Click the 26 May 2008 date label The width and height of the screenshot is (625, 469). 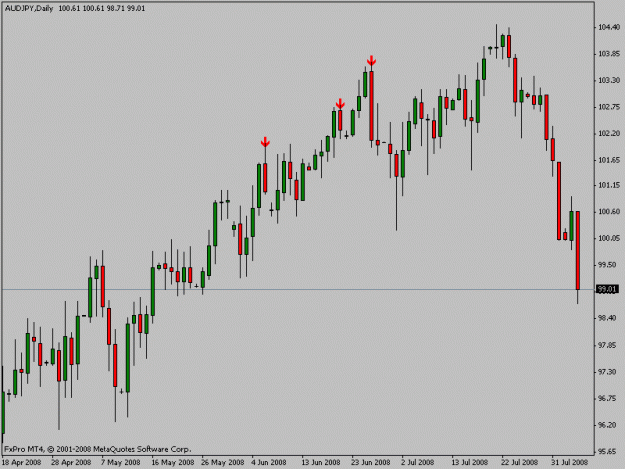pyautogui.click(x=222, y=462)
